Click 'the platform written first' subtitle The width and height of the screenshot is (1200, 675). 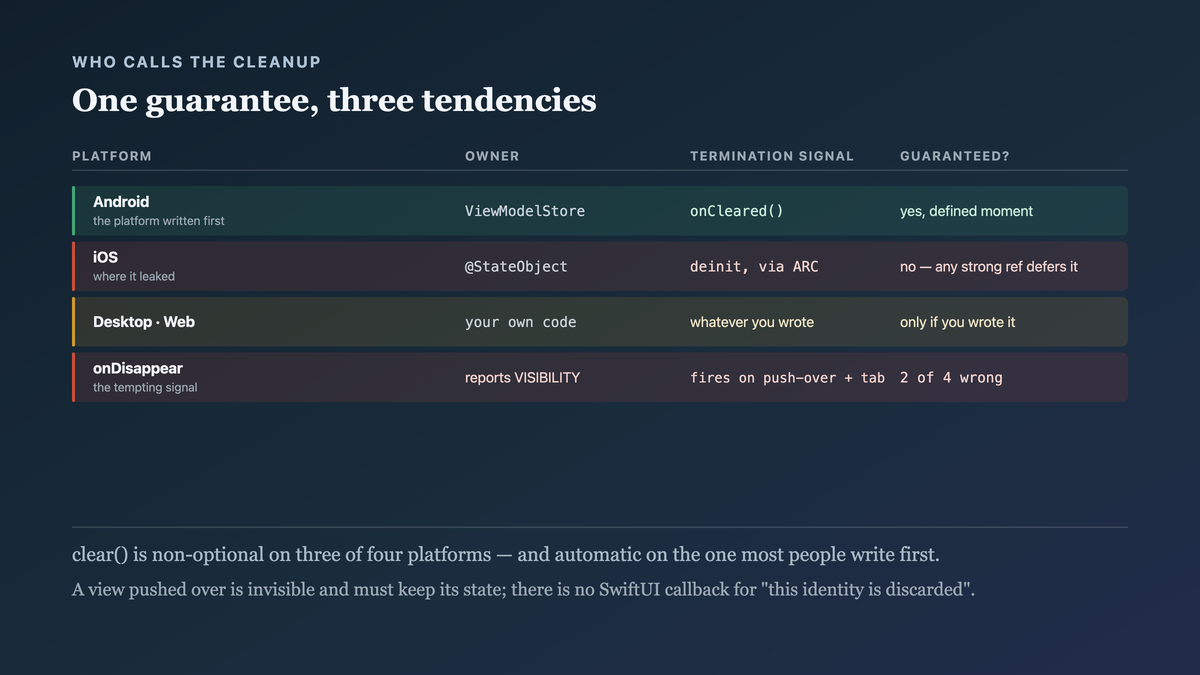159,221
